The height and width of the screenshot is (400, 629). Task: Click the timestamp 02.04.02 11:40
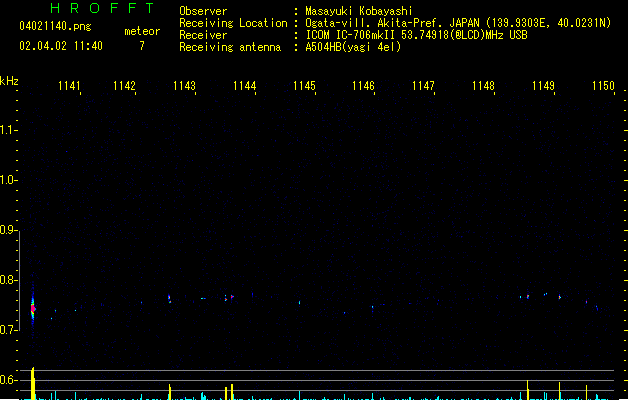point(61,46)
